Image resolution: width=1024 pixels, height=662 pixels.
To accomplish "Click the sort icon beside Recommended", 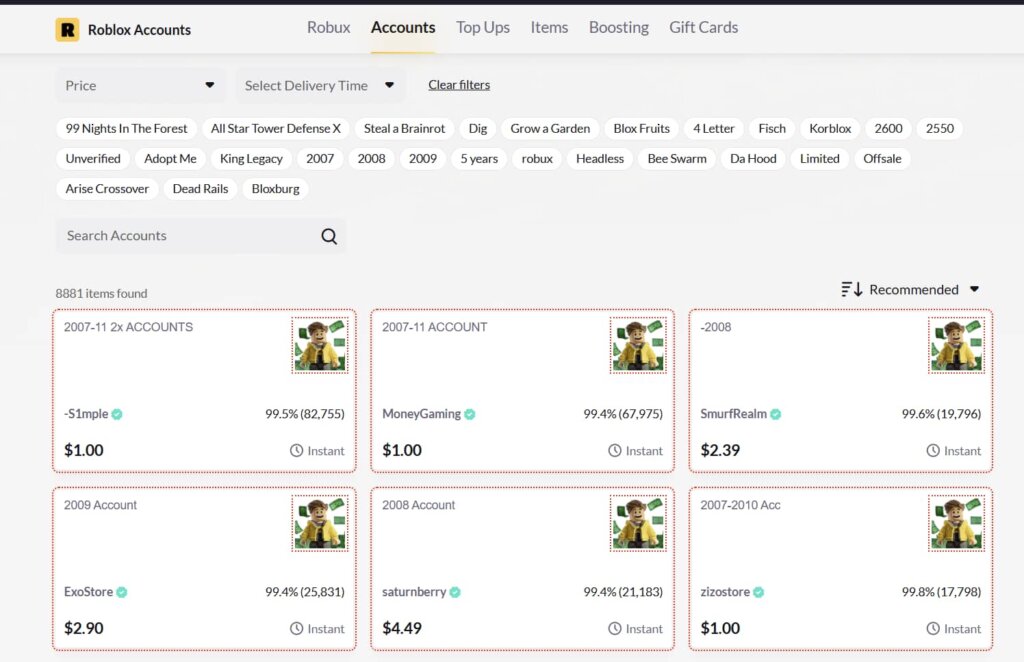I will tap(852, 290).
